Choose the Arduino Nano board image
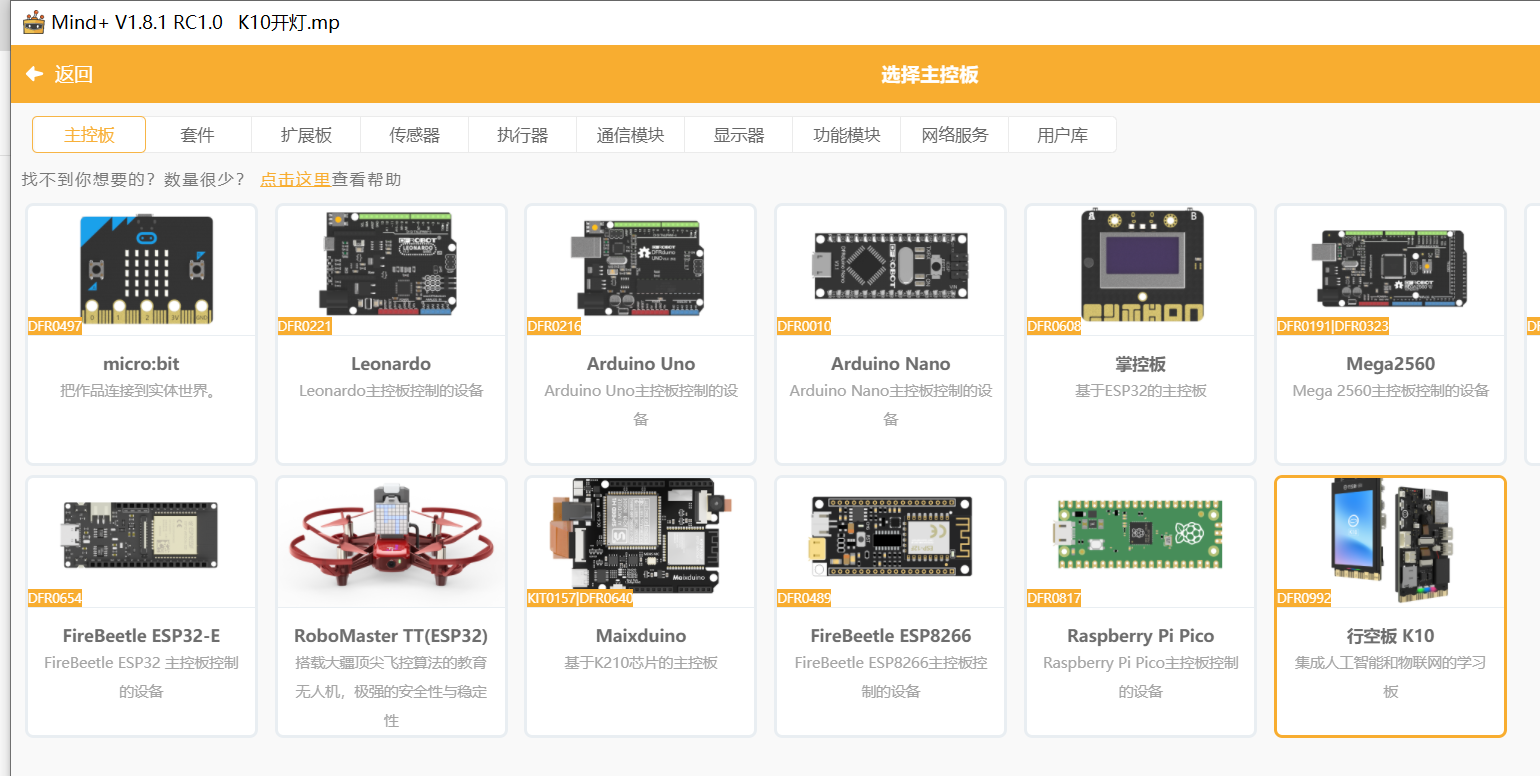 pyautogui.click(x=890, y=266)
